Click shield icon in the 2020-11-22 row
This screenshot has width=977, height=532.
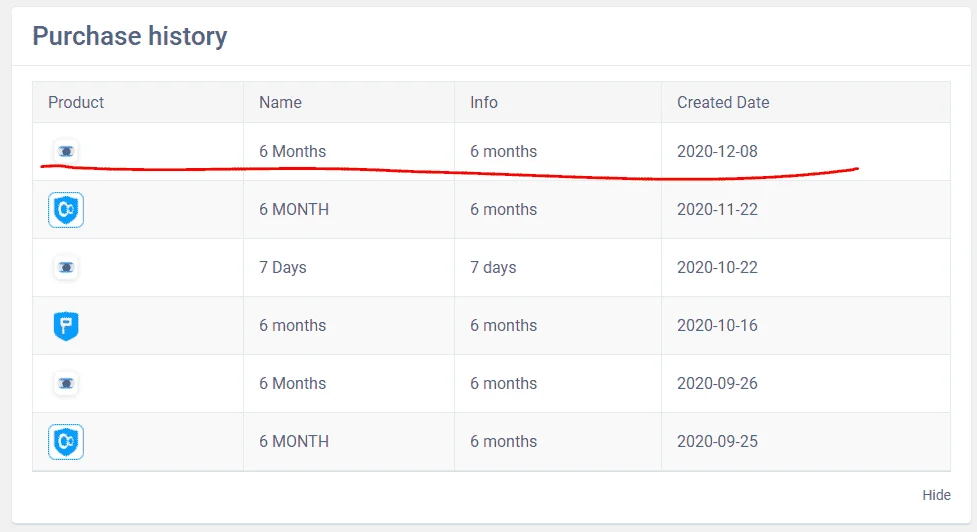click(66, 210)
